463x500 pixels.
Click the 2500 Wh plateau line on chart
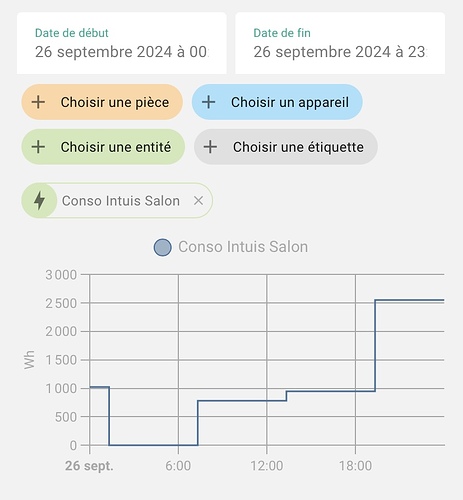tap(410, 300)
